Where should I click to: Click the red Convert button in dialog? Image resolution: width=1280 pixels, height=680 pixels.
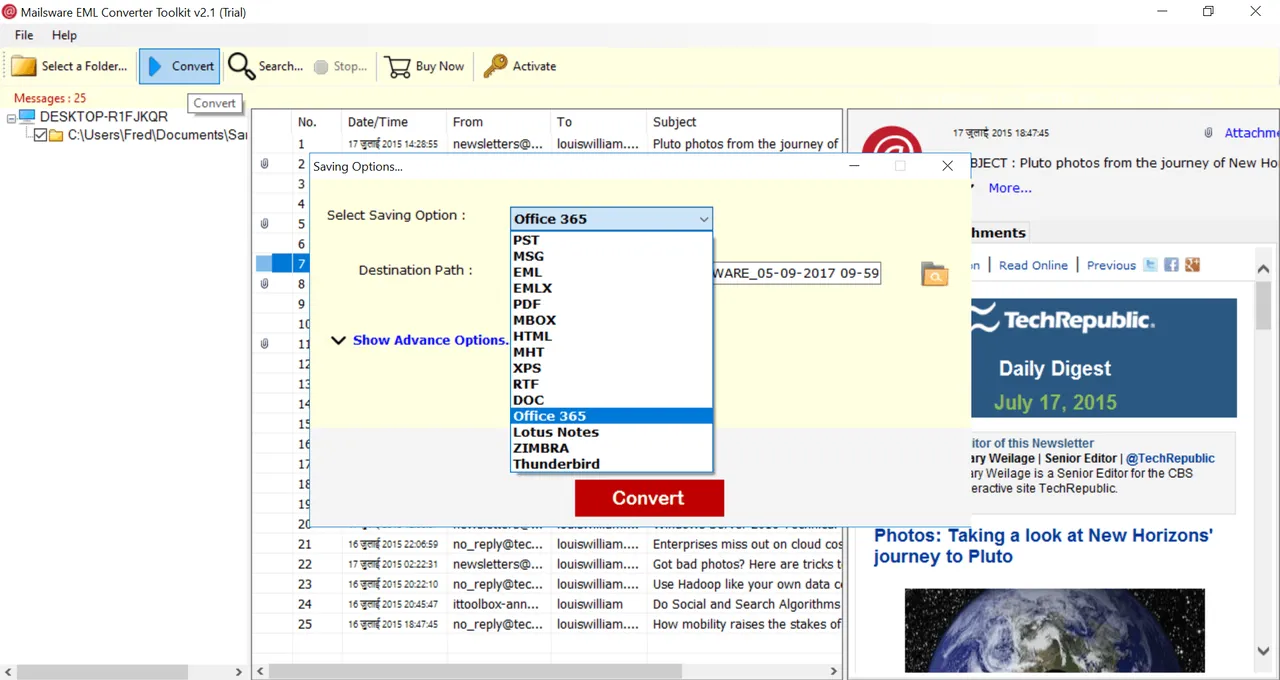point(649,498)
